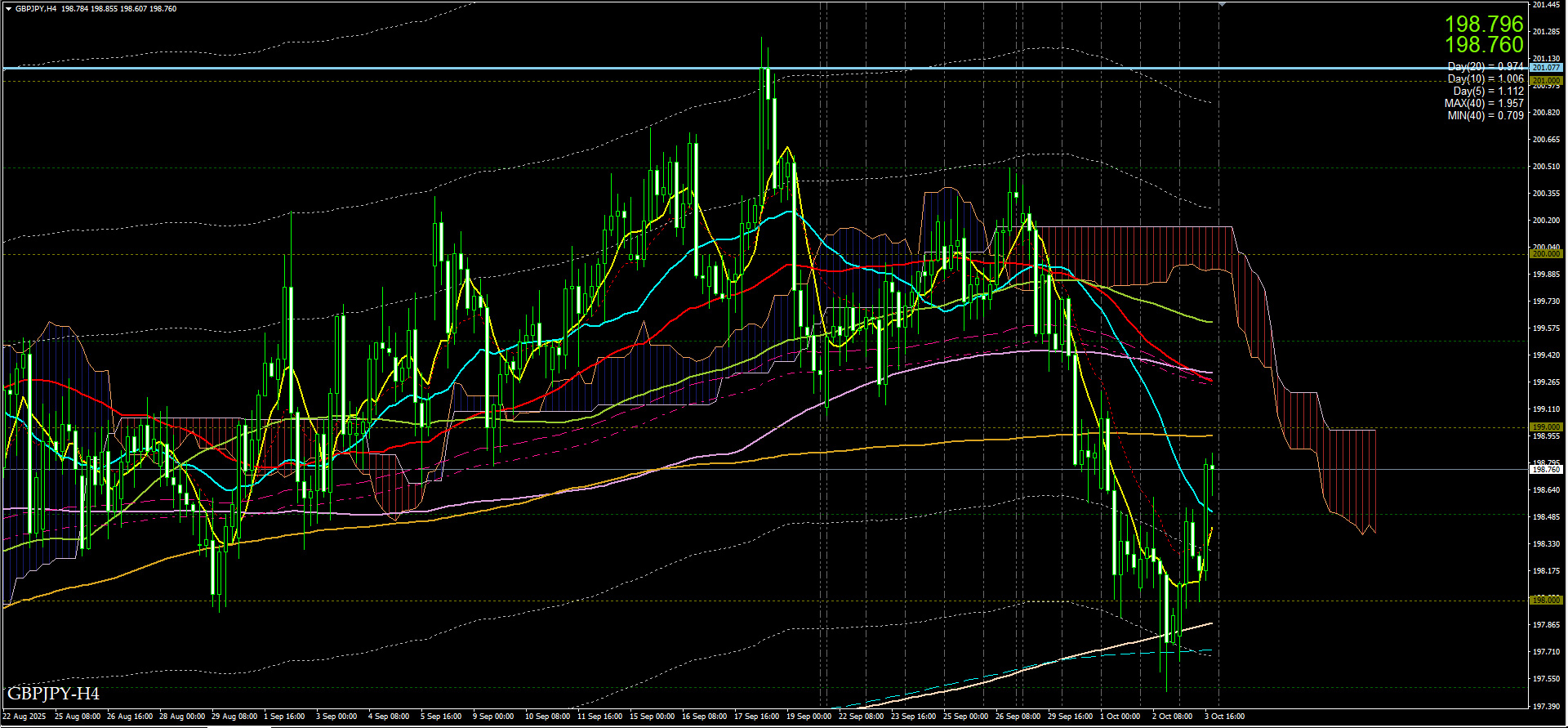Click the 199.000 price tag on axis
Viewport: 1568px width, 728px height.
(x=1545, y=427)
